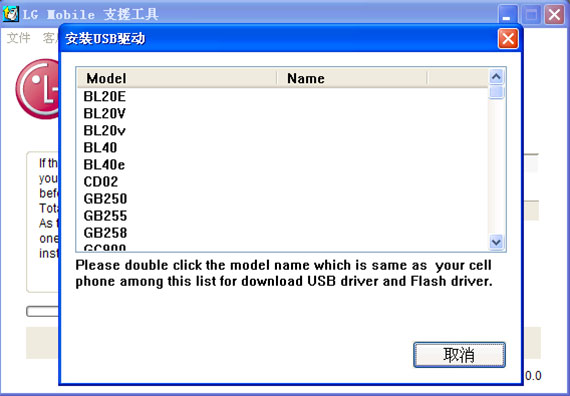This screenshot has width=570, height=396.
Task: Click the LG Mobile app icon in title bar
Action: (x=11, y=14)
